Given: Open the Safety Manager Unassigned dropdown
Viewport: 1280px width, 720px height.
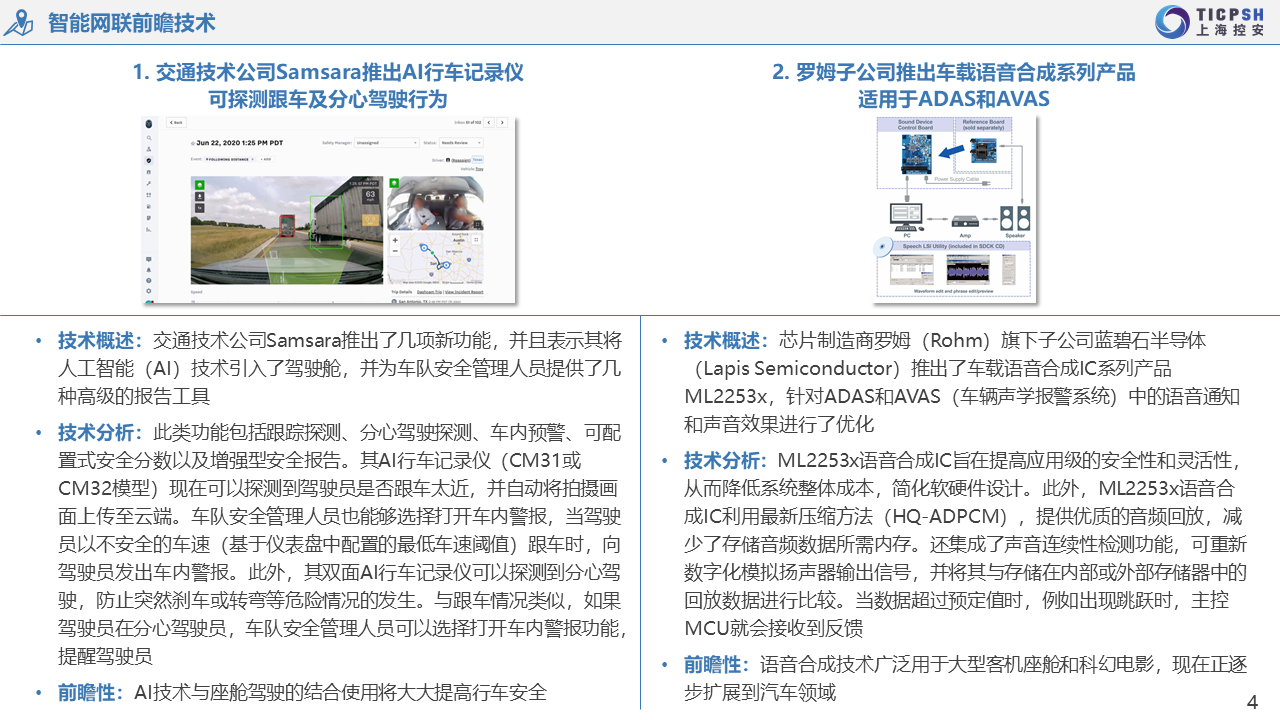Looking at the screenshot, I should click(388, 143).
